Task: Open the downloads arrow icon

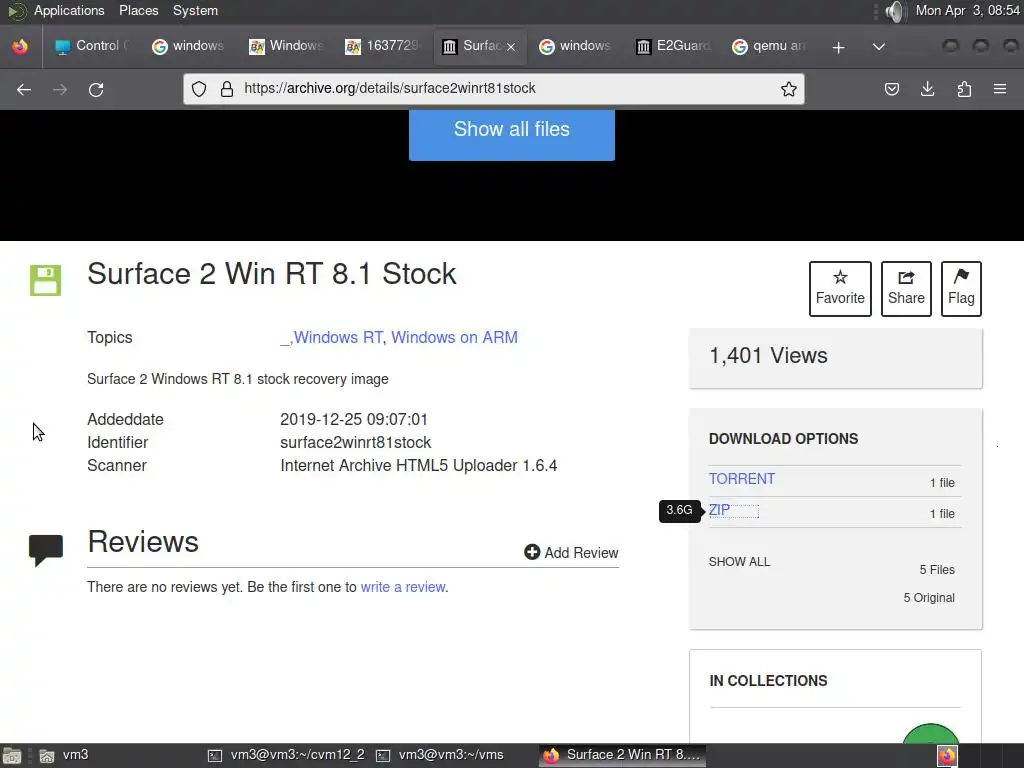Action: [x=927, y=89]
